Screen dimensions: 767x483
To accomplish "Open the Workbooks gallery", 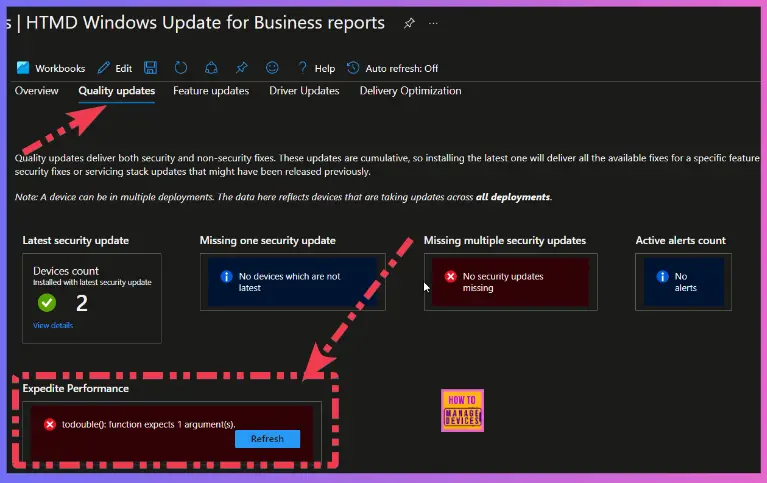I will (x=50, y=68).
